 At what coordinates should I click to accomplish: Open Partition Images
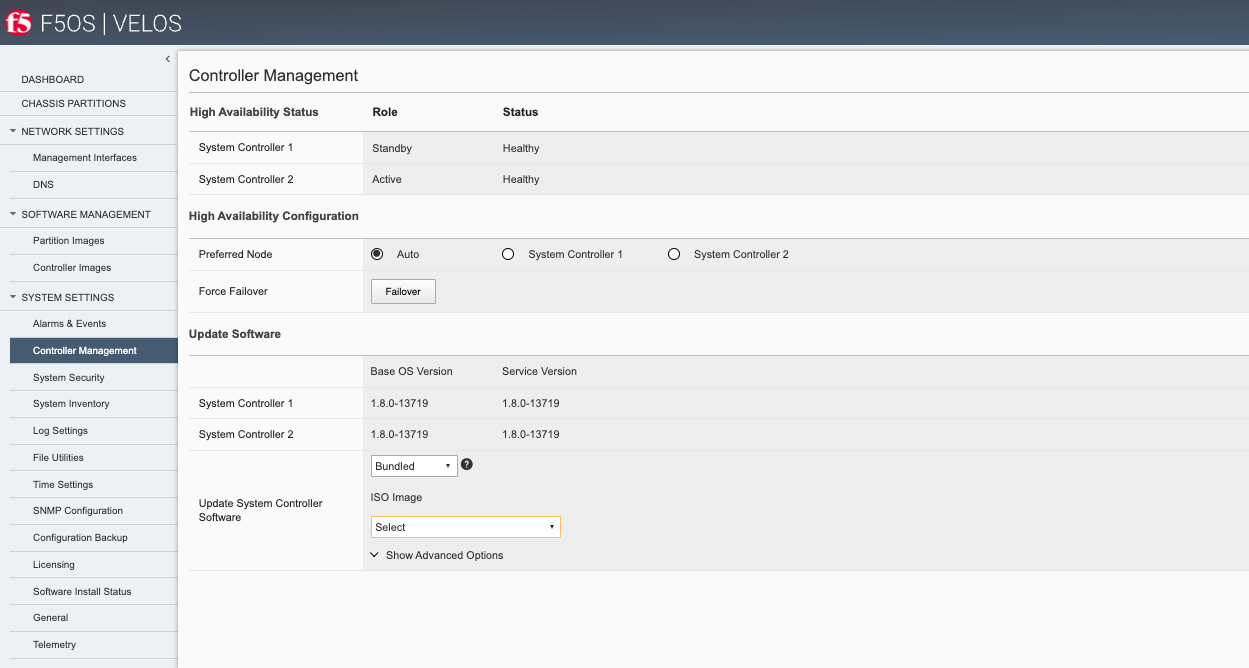coord(69,240)
